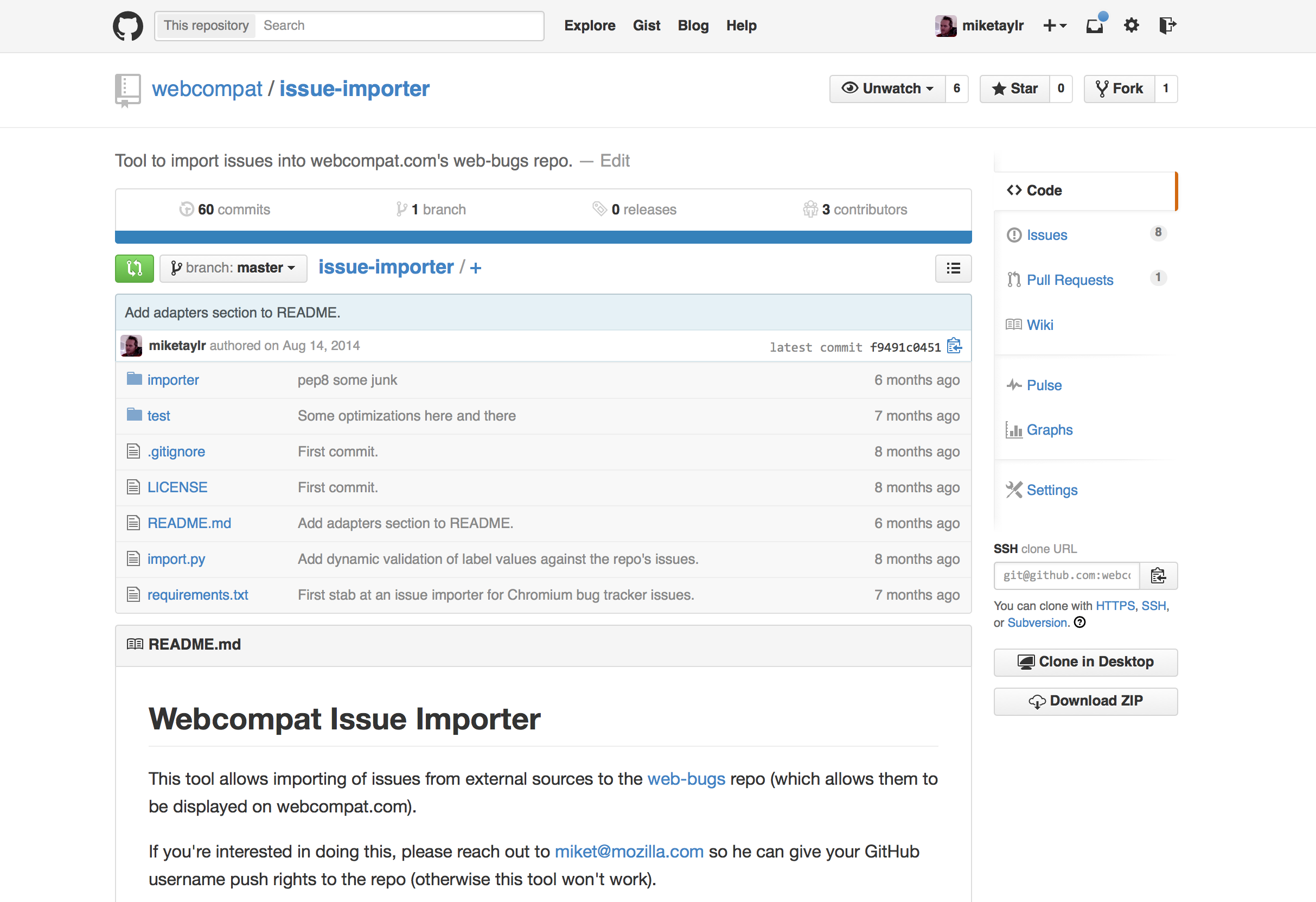This screenshot has width=1316, height=902.
Task: Copy SSH clone URL to clipboard
Action: [1158, 576]
